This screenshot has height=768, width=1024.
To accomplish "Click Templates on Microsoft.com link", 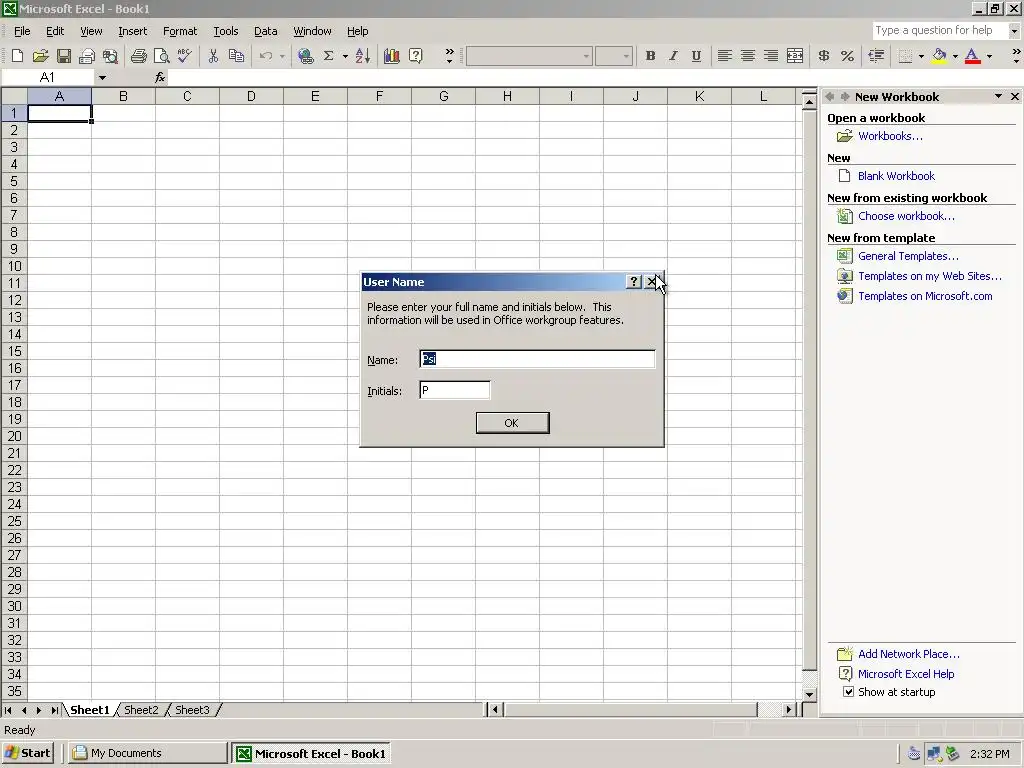I will 925,296.
